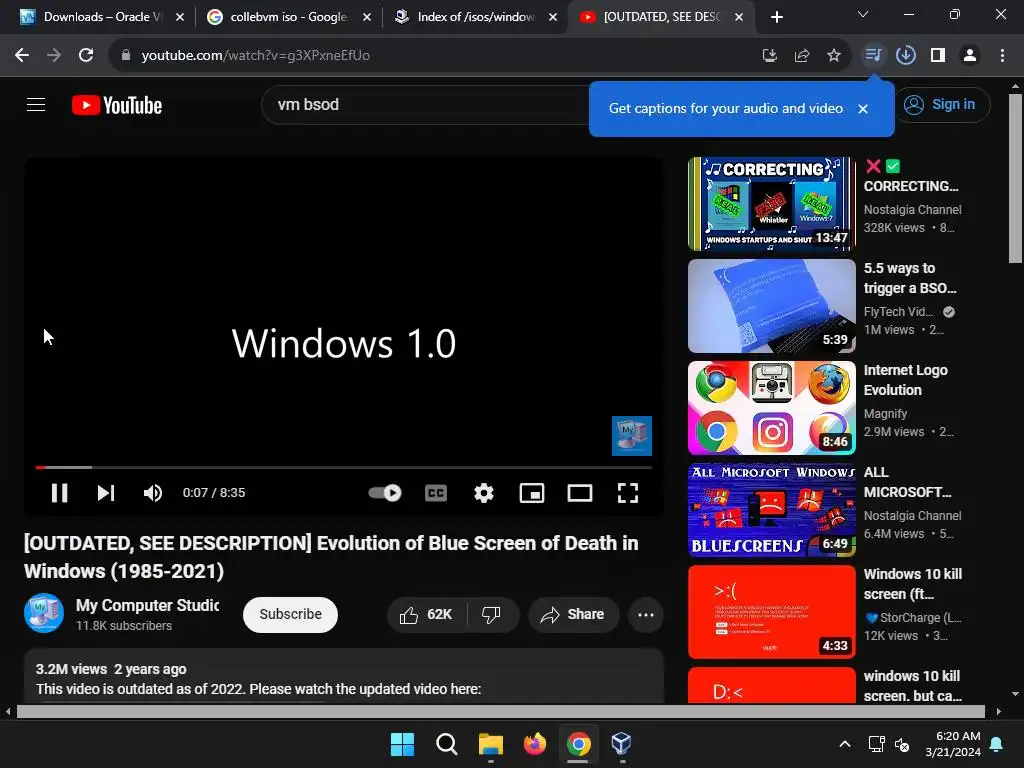Dislike the video
This screenshot has width=1024, height=768.
click(492, 615)
